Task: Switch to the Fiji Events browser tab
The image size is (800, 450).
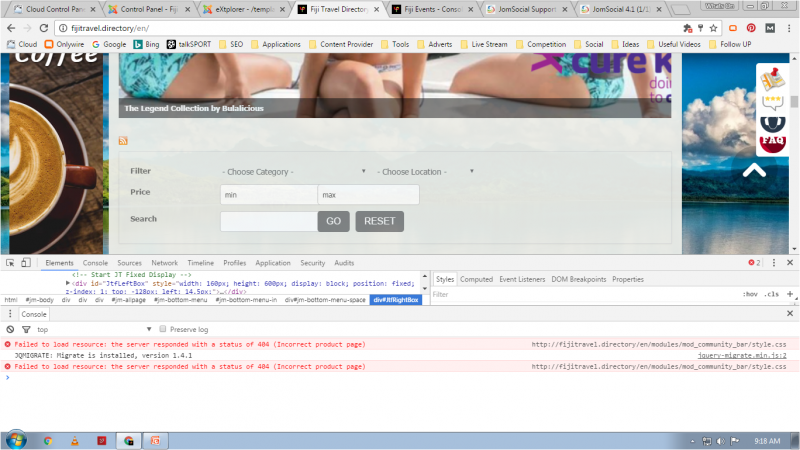Action: point(433,9)
